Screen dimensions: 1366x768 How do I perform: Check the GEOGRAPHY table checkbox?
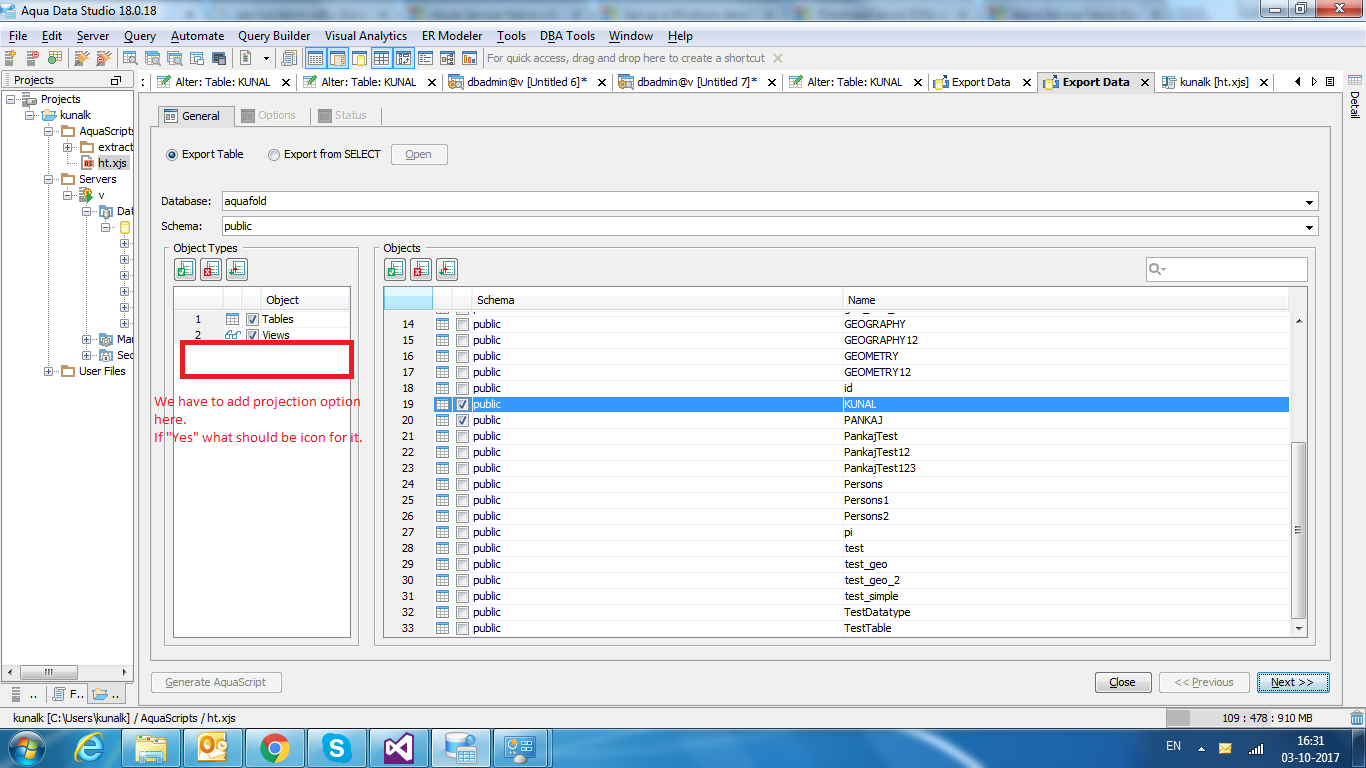[x=462, y=324]
